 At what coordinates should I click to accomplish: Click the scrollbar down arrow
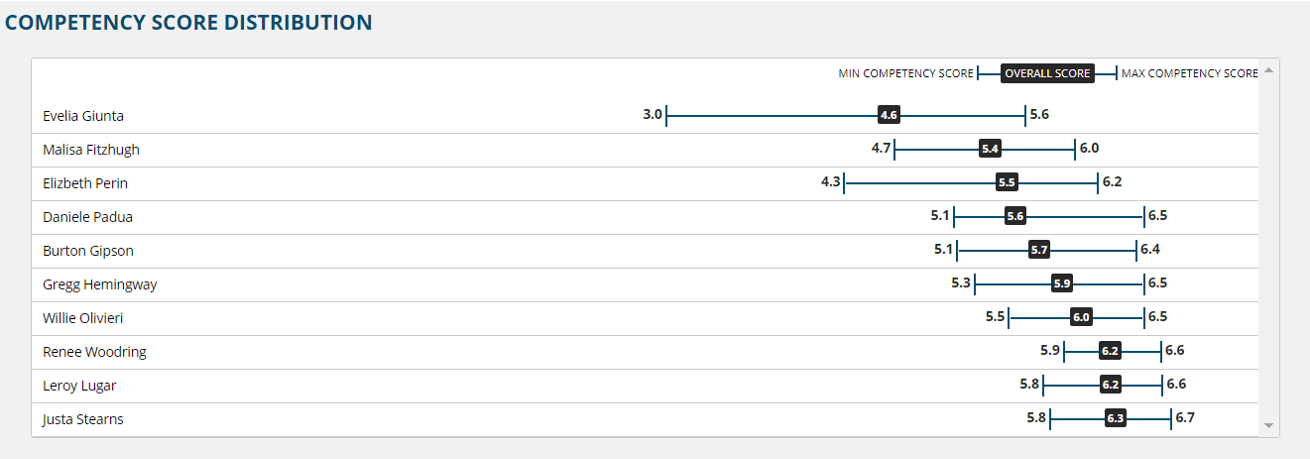(1269, 426)
